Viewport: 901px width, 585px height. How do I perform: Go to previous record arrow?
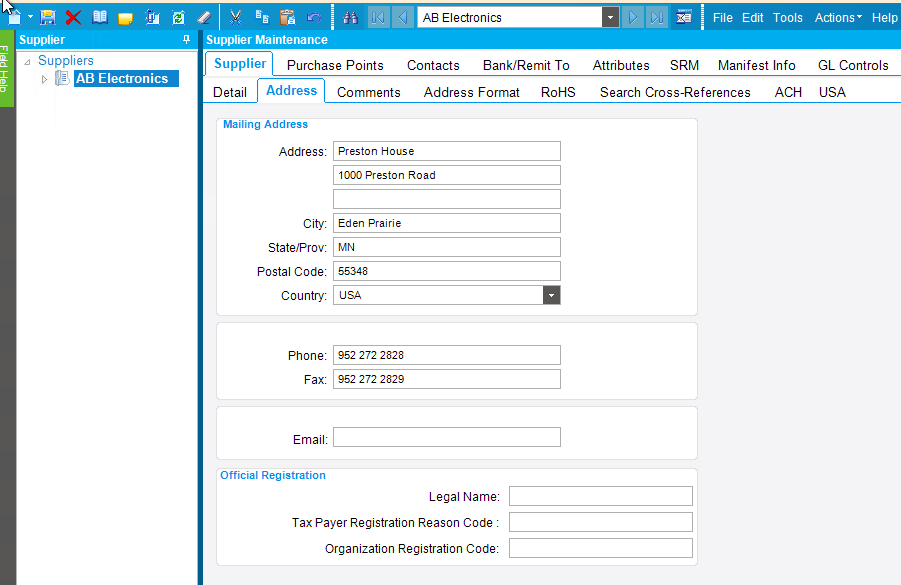pyautogui.click(x=403, y=17)
